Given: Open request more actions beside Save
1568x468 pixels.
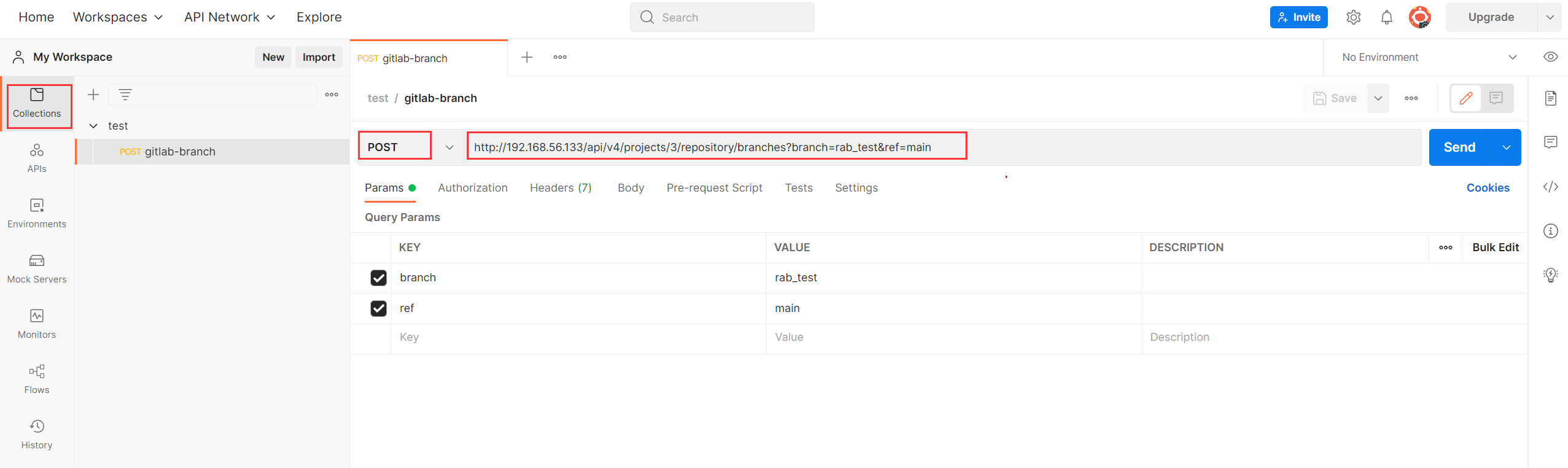Looking at the screenshot, I should tap(1411, 98).
